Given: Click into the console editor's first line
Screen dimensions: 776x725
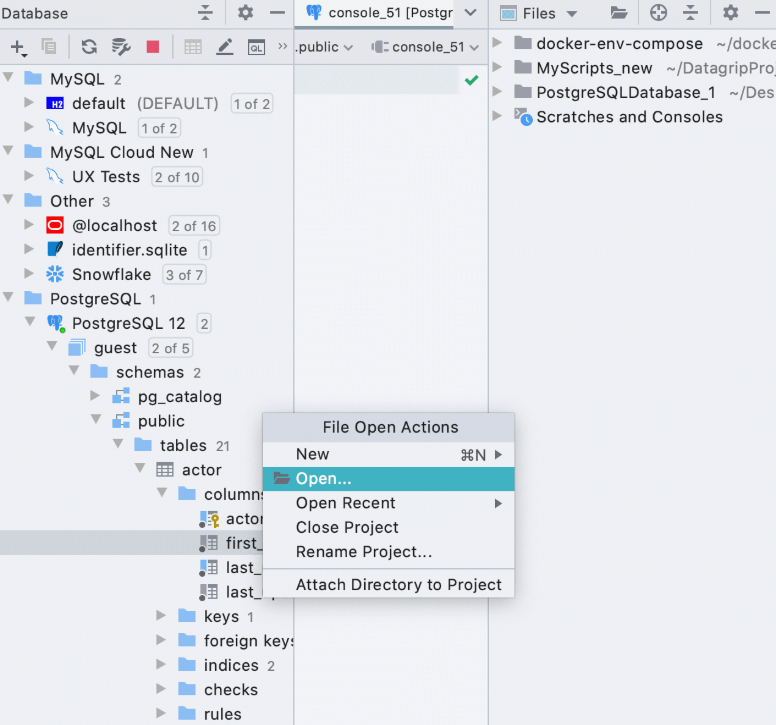Looking at the screenshot, I should pos(376,80).
